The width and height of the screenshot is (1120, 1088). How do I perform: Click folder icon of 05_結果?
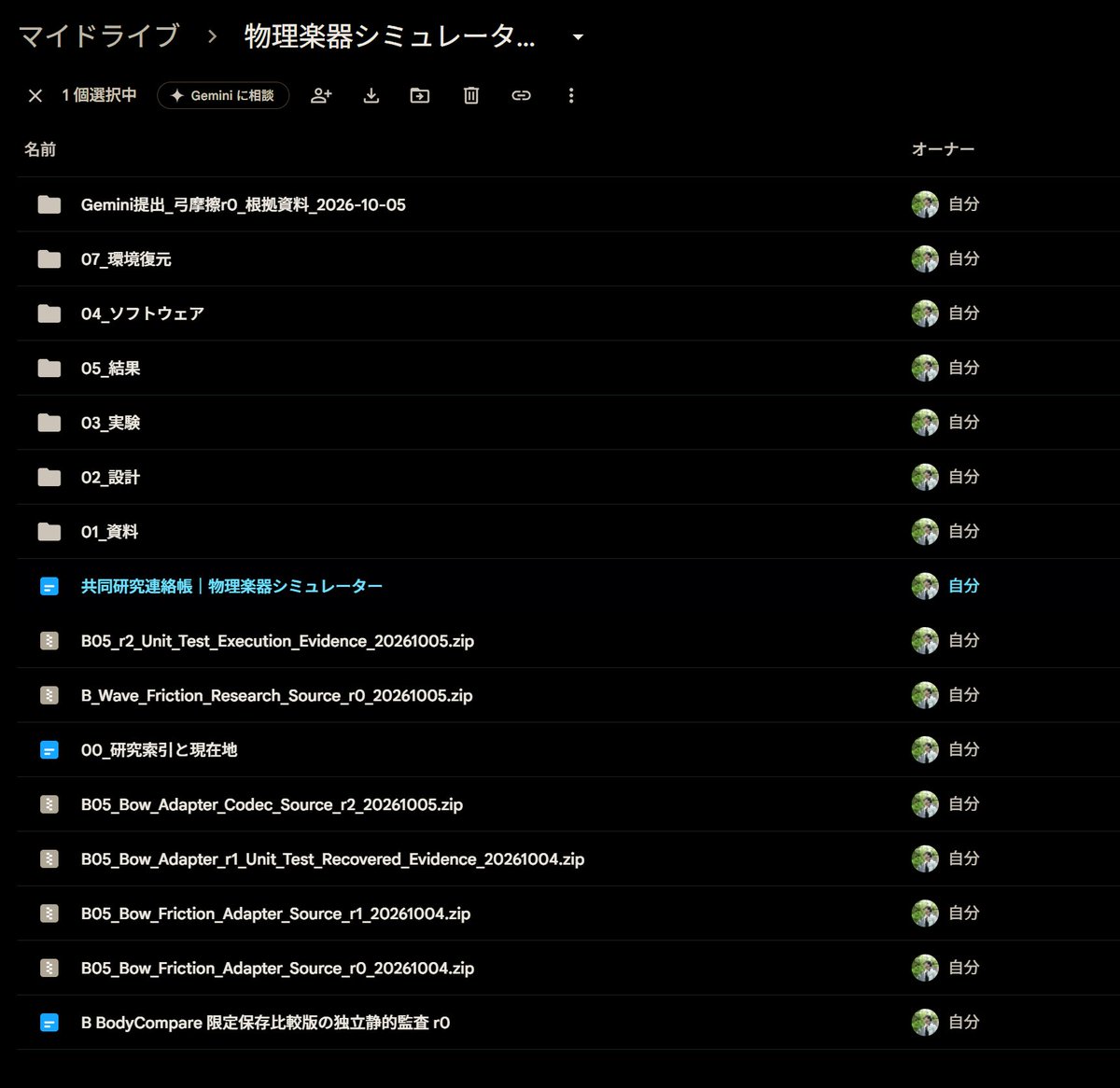click(49, 369)
